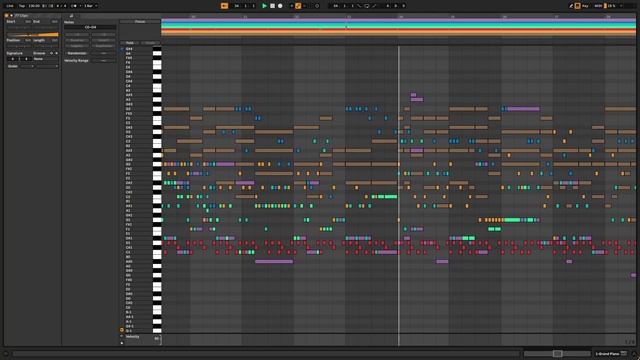Click the C1 piano key

(157, 253)
